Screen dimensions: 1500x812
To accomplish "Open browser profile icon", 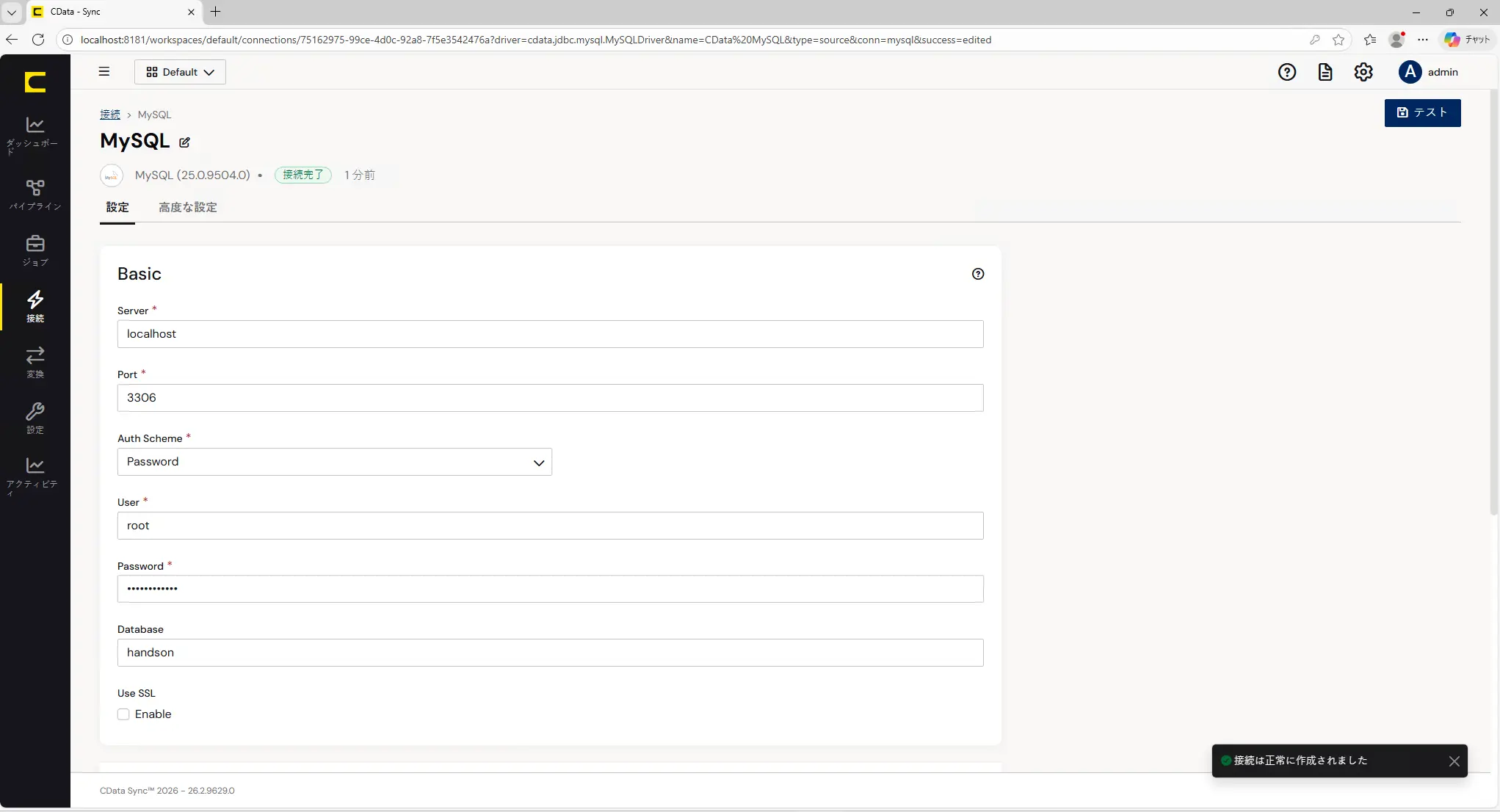I will coord(1396,40).
